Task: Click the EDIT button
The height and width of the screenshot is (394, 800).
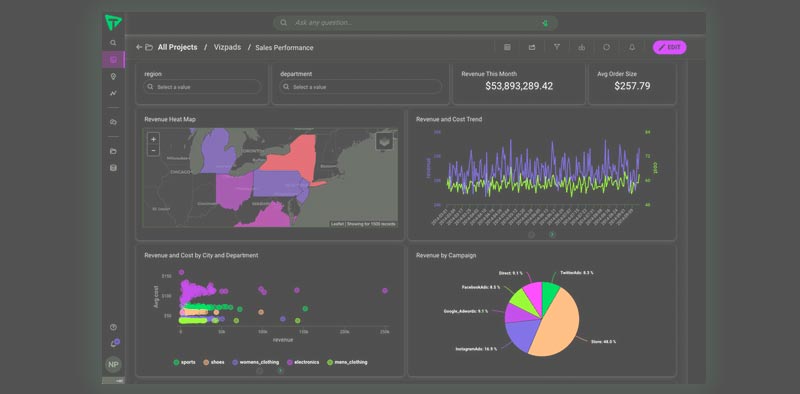Action: [x=669, y=47]
